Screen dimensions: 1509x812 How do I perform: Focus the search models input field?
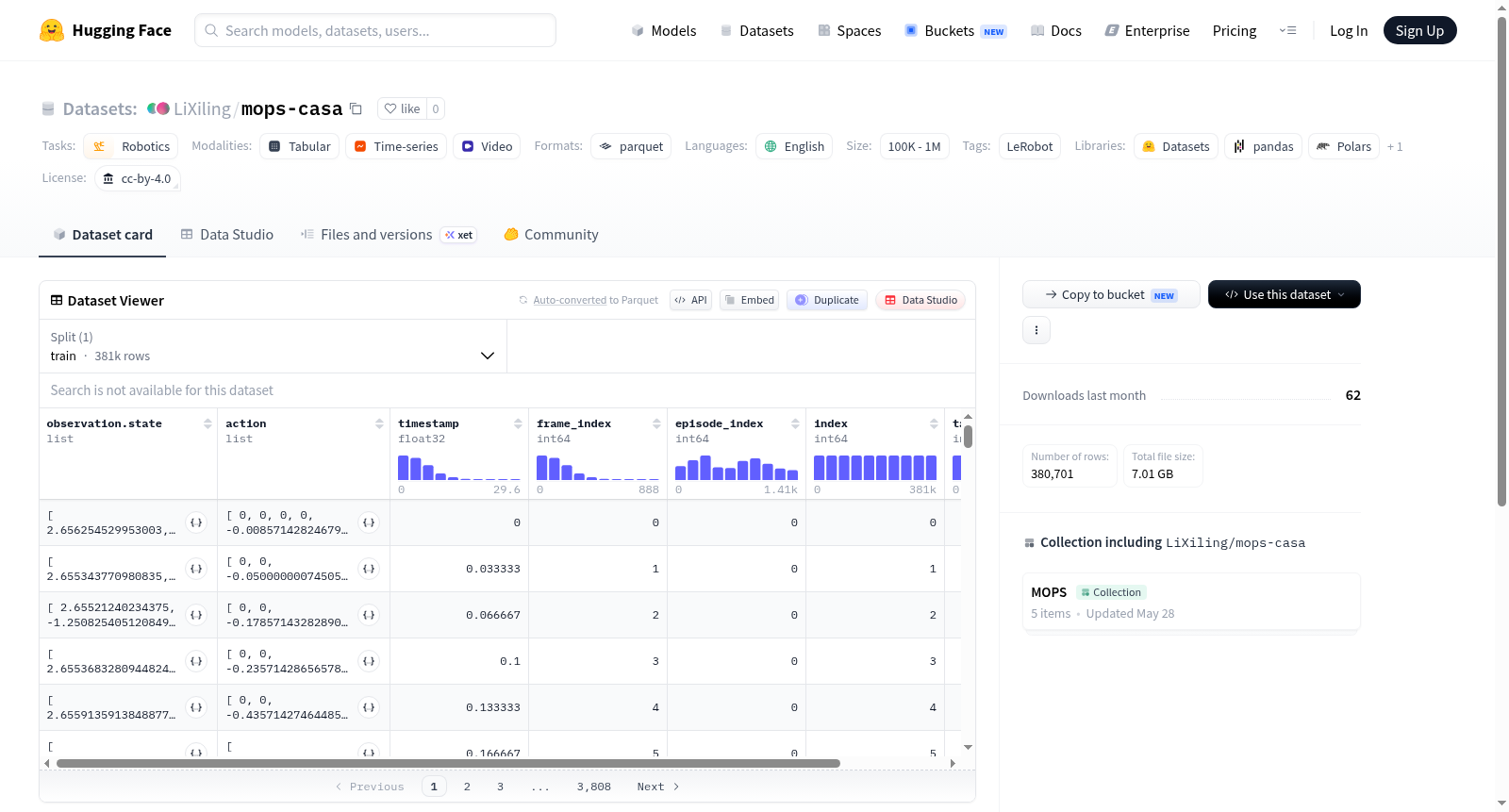click(x=375, y=30)
